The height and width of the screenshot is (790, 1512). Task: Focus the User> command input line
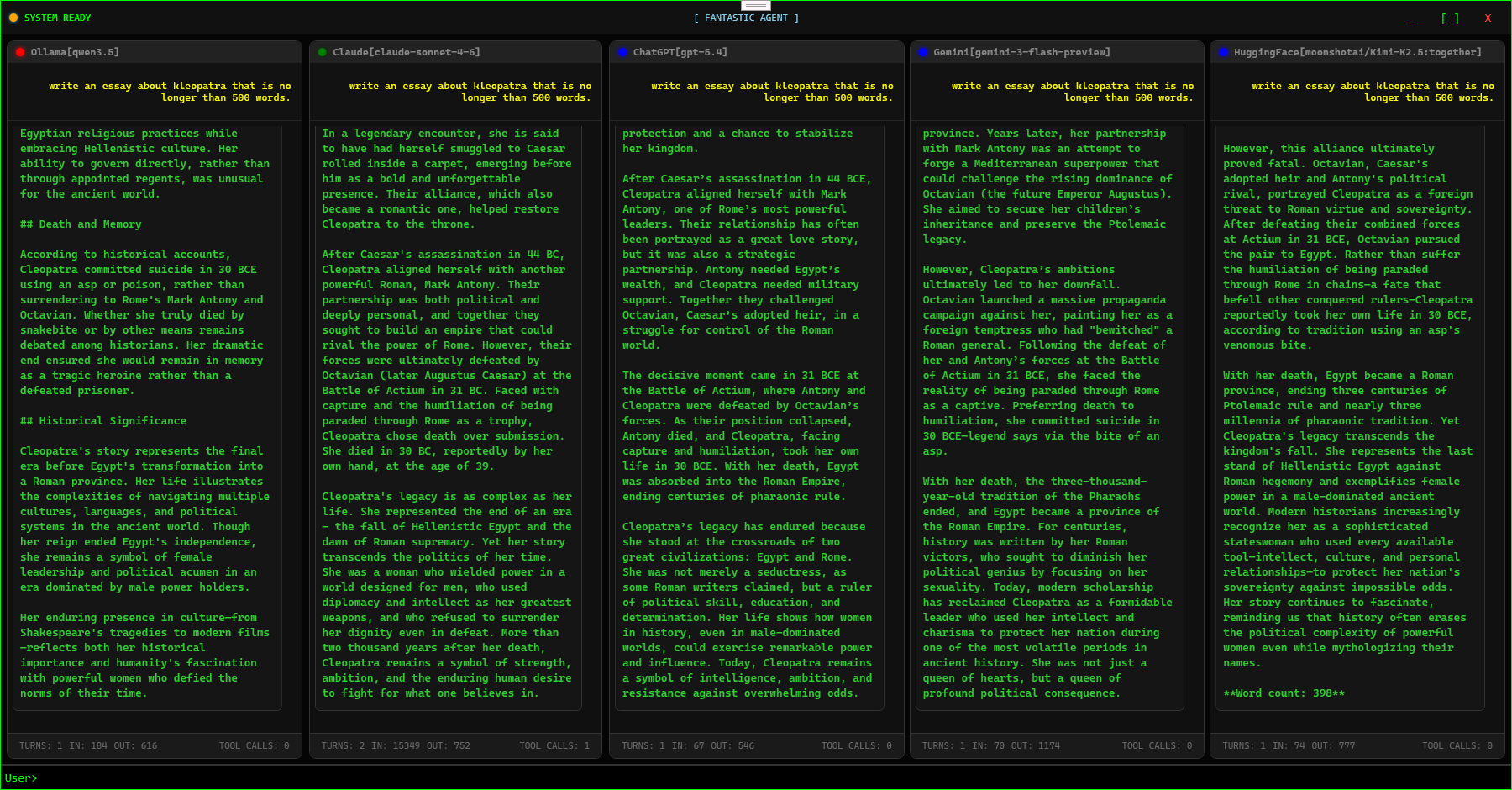point(756,778)
